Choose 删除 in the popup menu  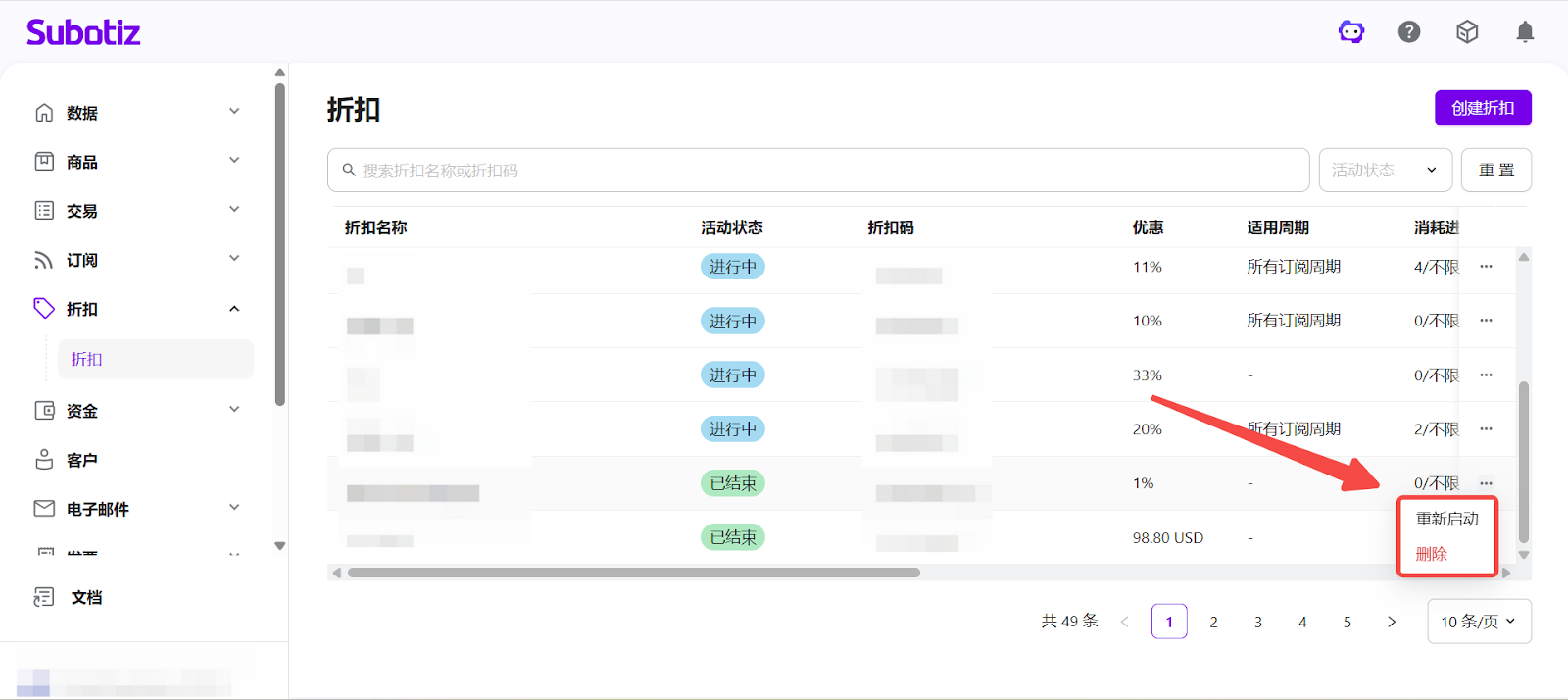point(1432,554)
